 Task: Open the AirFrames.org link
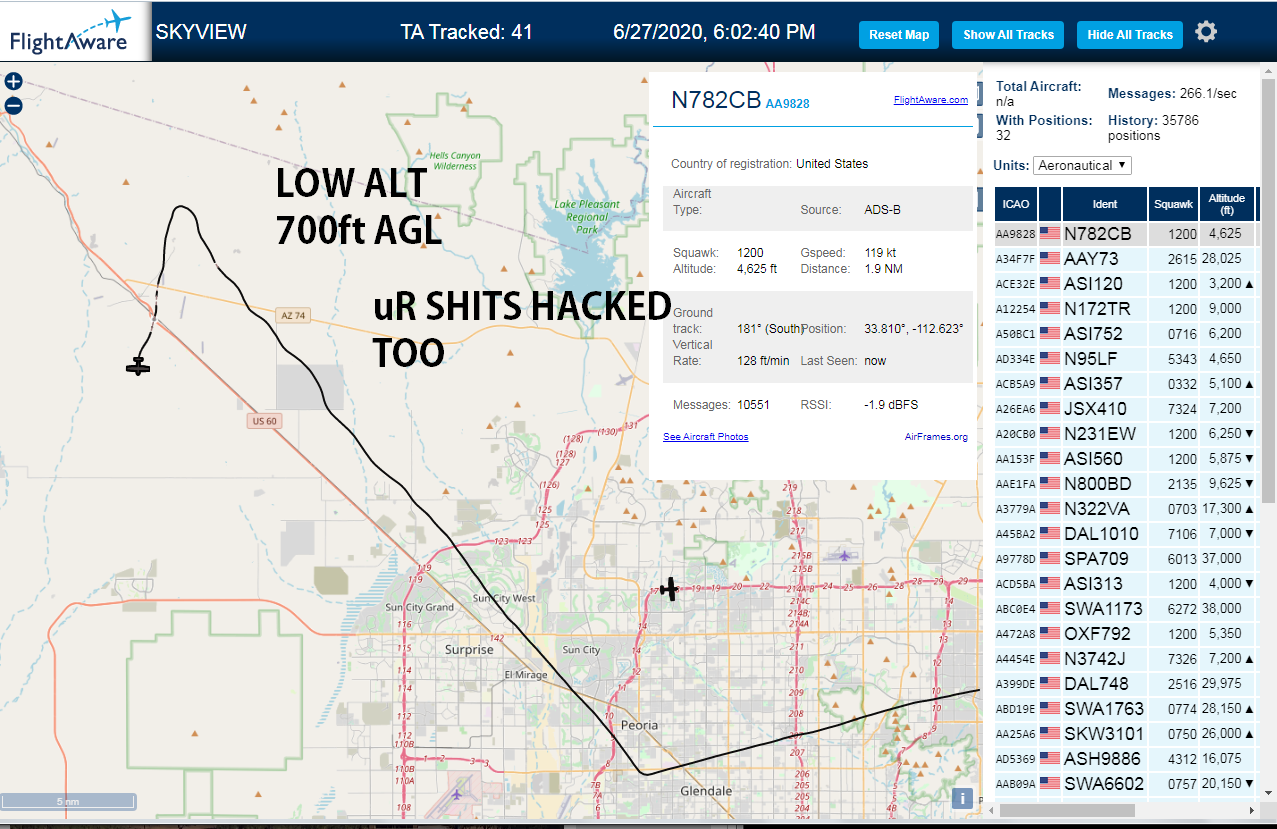click(x=936, y=437)
